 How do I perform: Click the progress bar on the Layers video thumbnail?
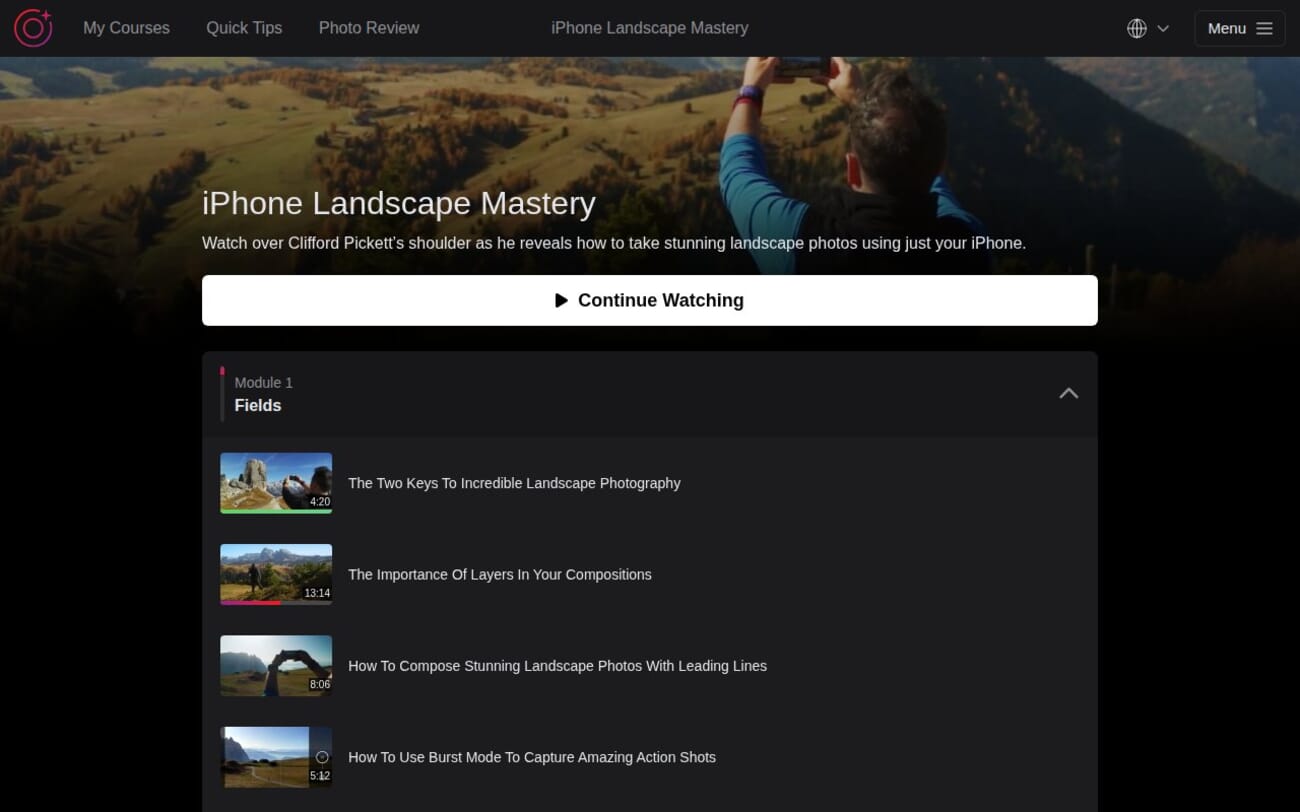coord(276,602)
